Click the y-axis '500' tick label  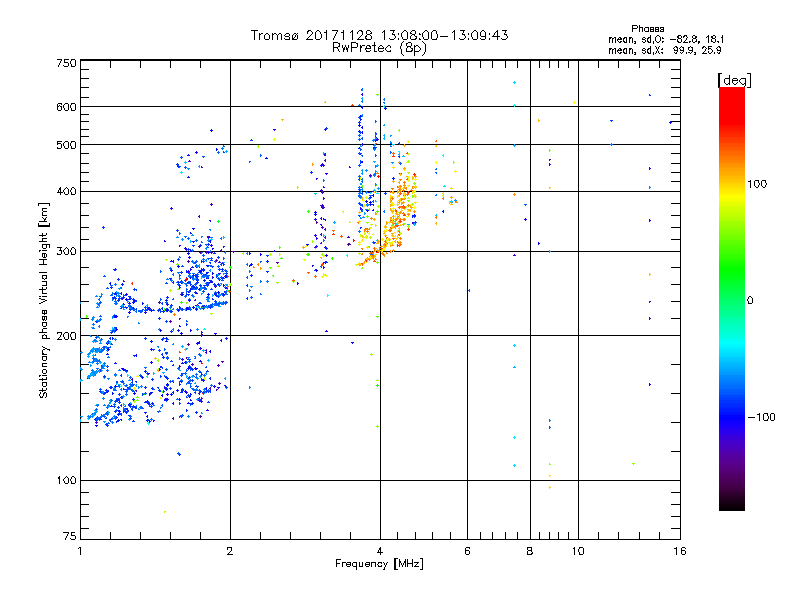click(x=66, y=145)
